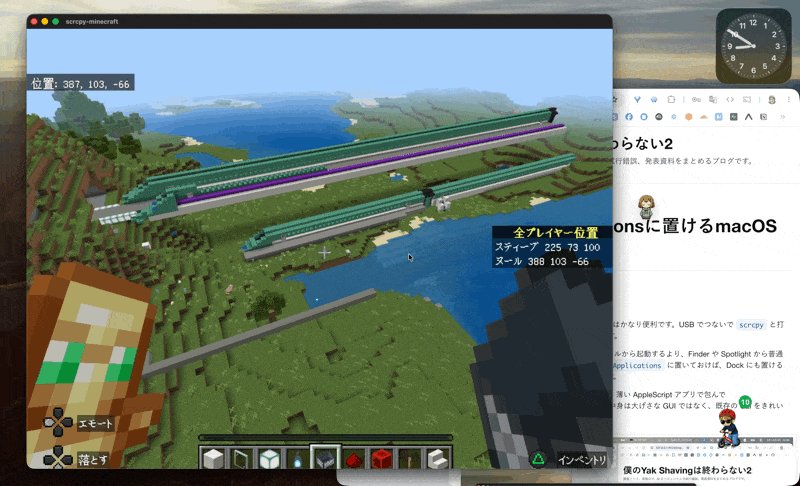Select the soul lantern hotbar slot
This screenshot has width=800, height=486.
[x=297, y=458]
